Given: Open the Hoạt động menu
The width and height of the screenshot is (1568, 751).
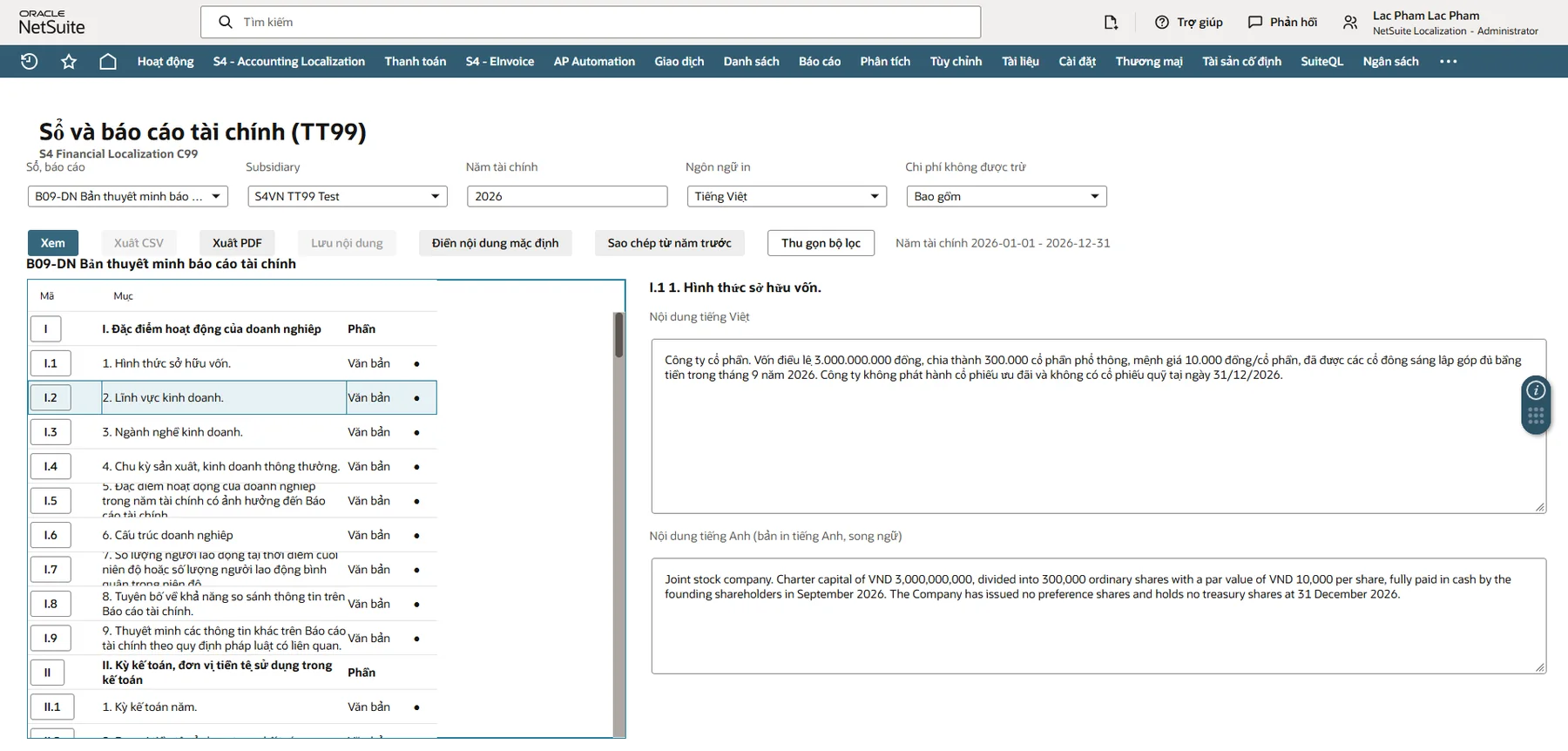Looking at the screenshot, I should pyautogui.click(x=166, y=61).
